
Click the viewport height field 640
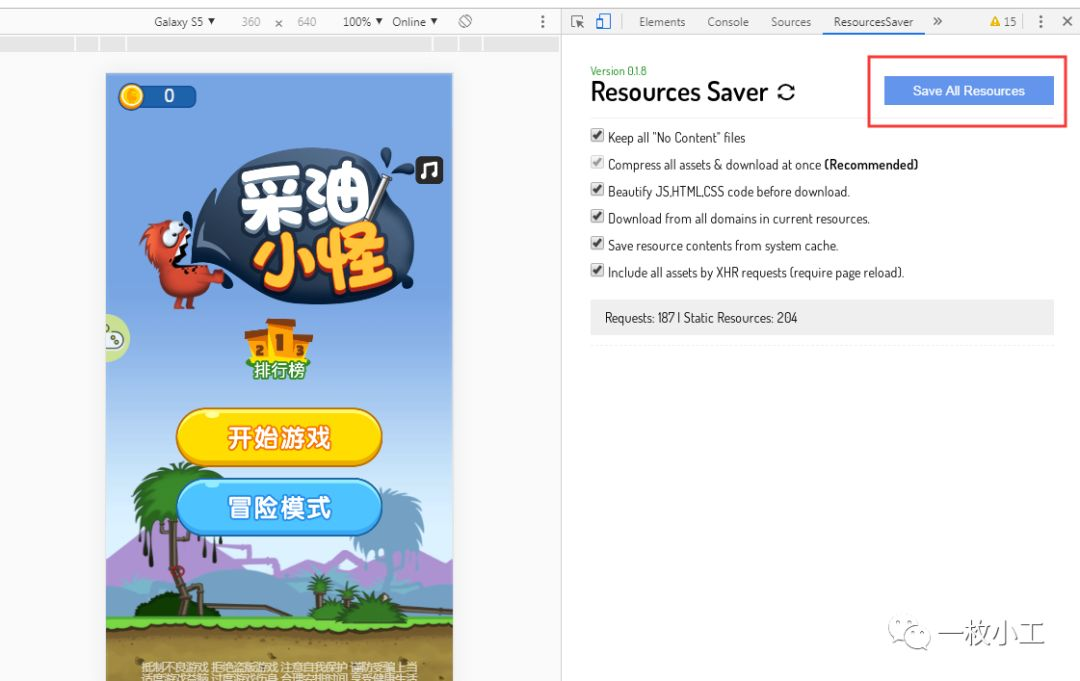click(307, 22)
